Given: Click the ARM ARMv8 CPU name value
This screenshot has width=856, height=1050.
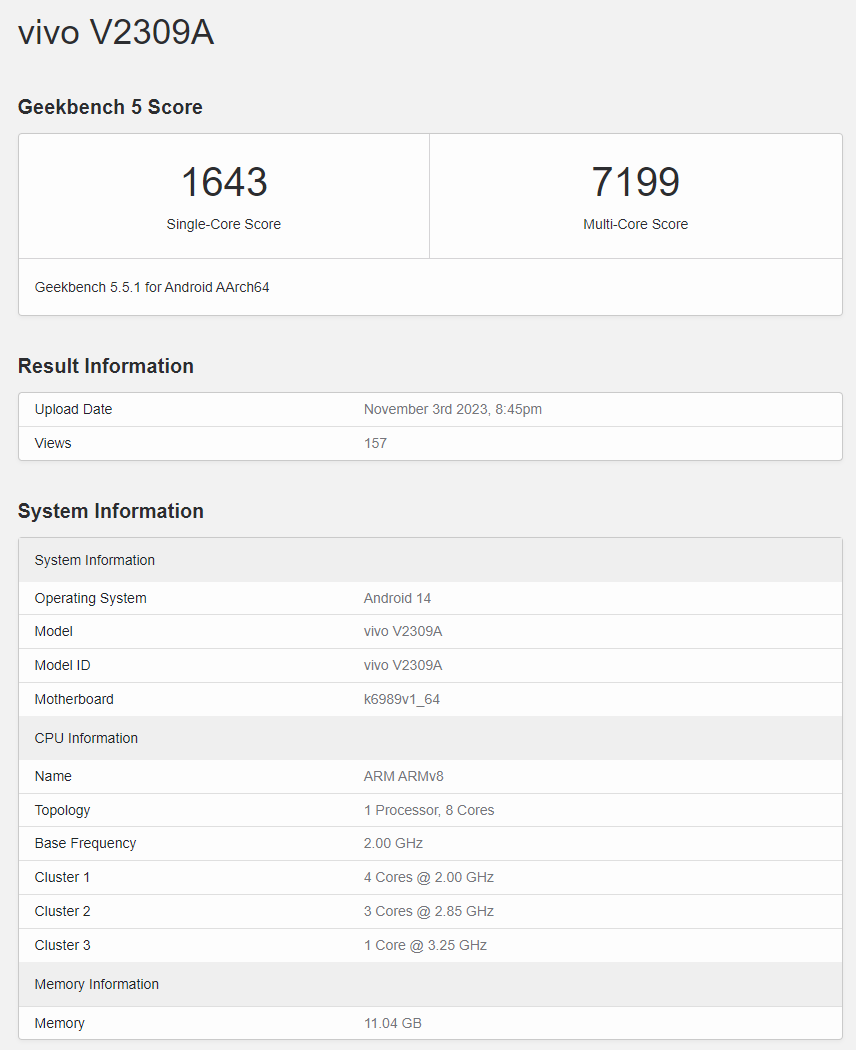Looking at the screenshot, I should pos(403,776).
